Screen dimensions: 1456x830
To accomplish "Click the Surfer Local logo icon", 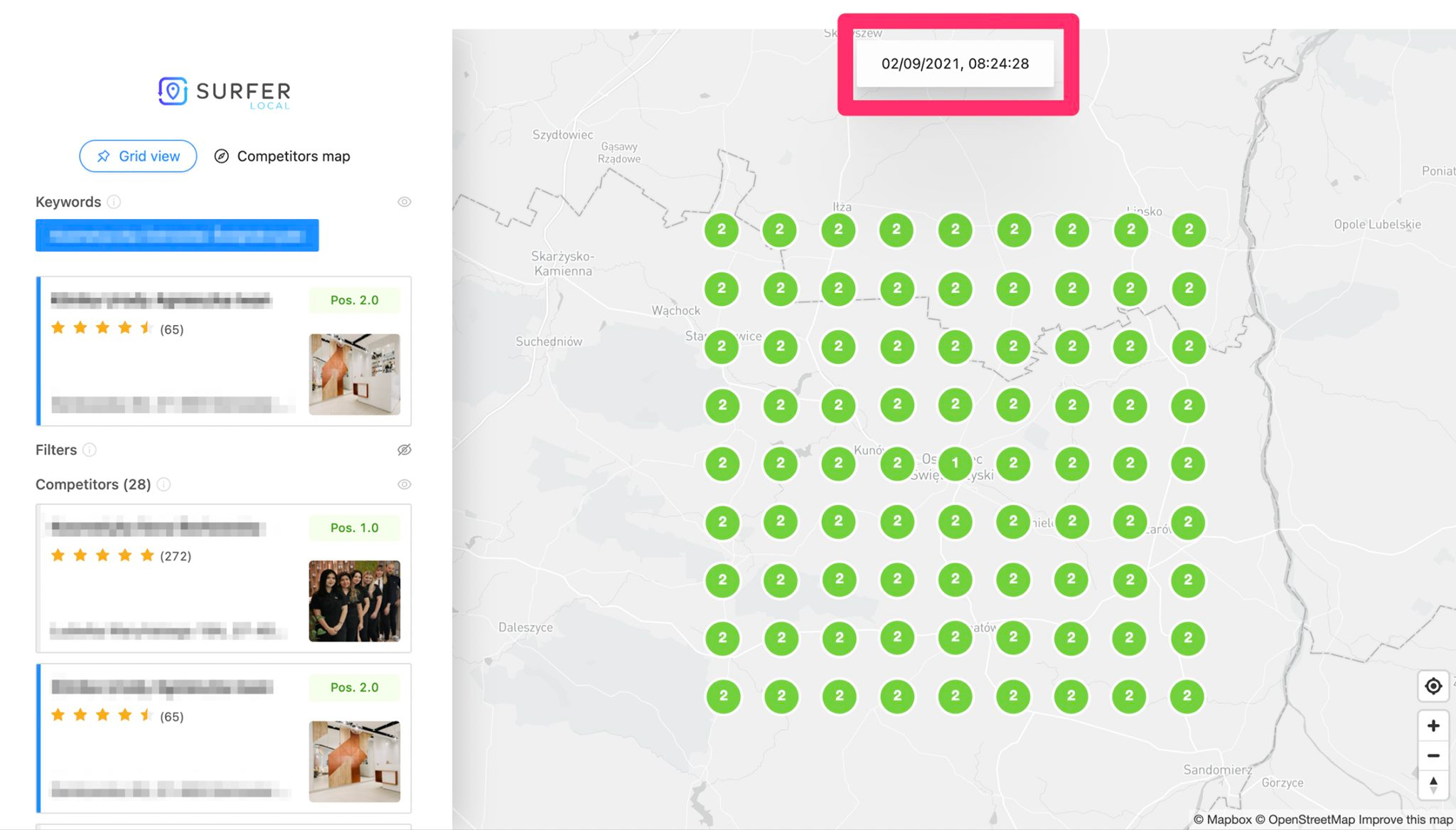I will point(173,91).
